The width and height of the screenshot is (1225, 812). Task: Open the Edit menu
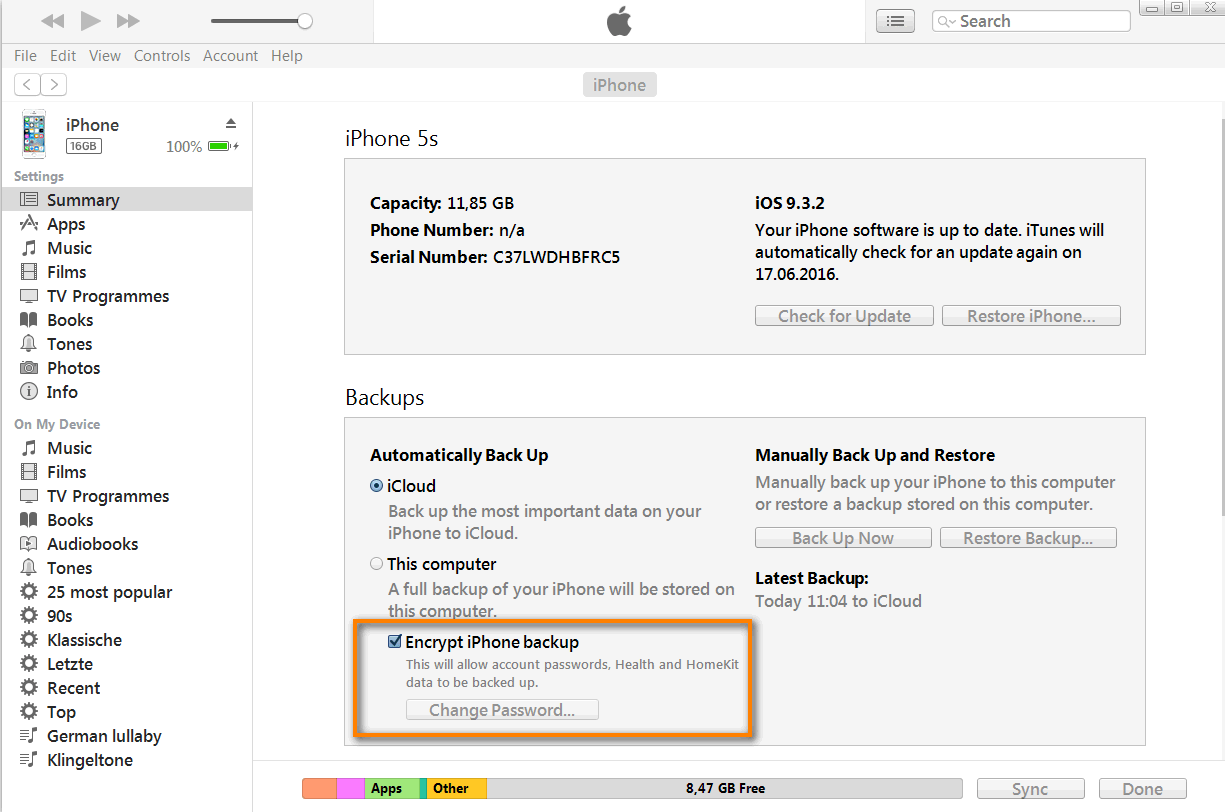click(63, 56)
